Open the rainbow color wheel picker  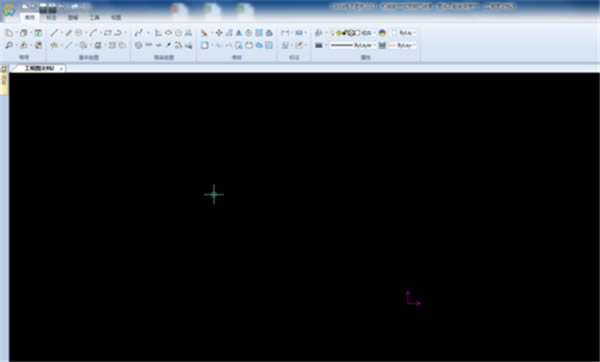[382, 33]
